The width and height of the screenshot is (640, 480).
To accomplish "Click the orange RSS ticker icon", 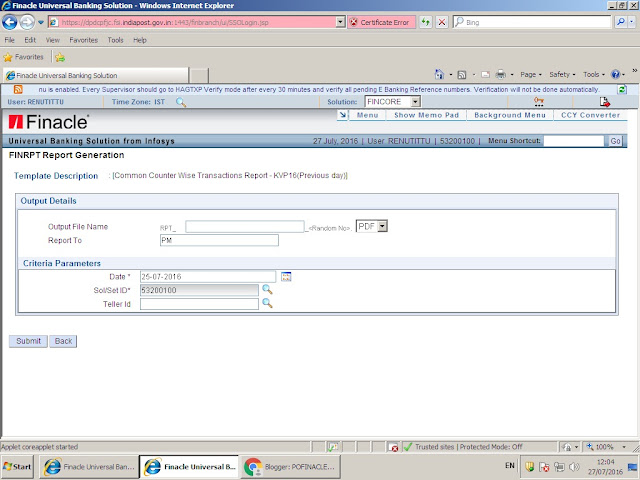I will pos(18,89).
